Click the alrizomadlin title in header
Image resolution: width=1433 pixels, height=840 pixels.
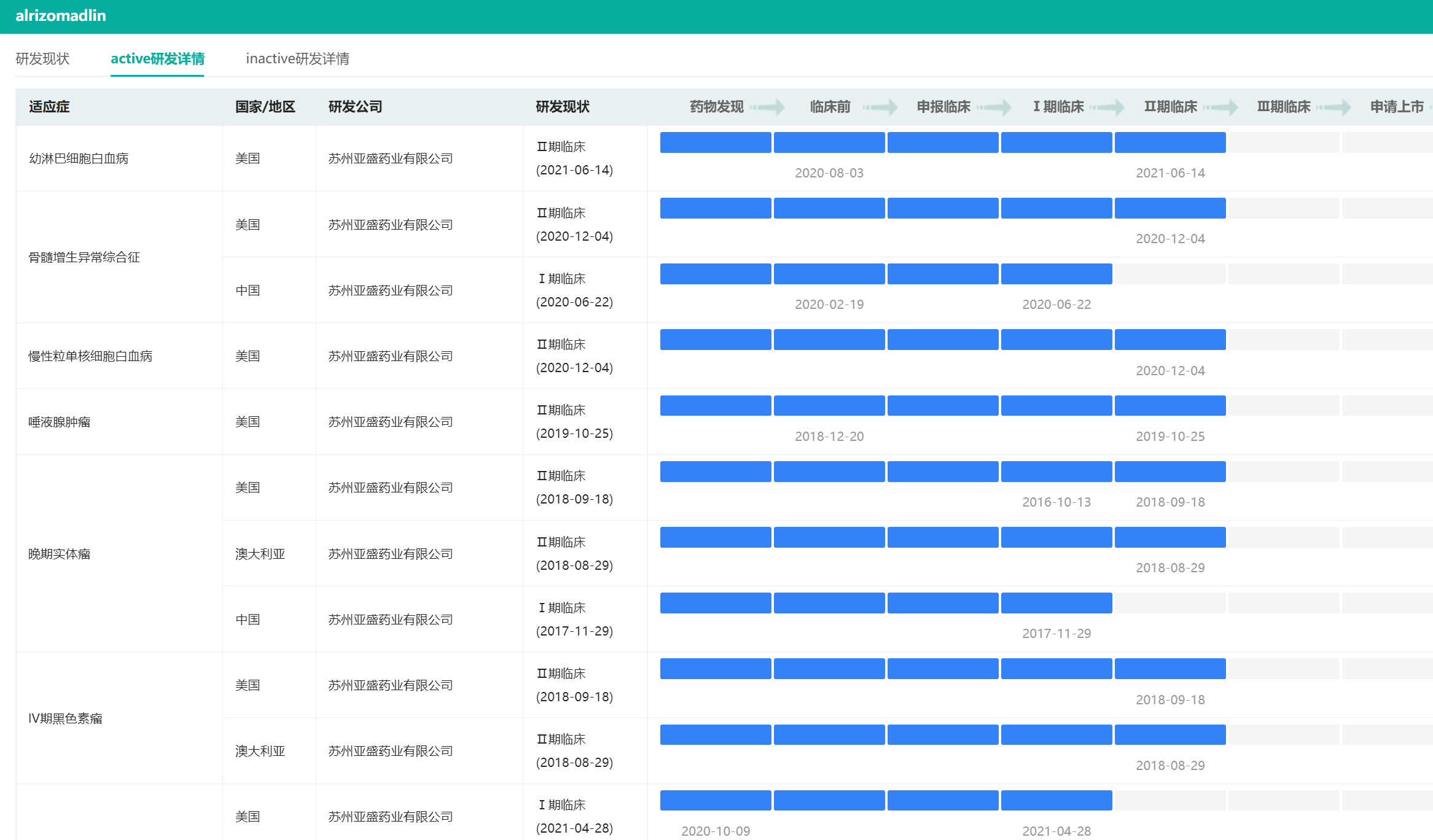pyautogui.click(x=61, y=16)
